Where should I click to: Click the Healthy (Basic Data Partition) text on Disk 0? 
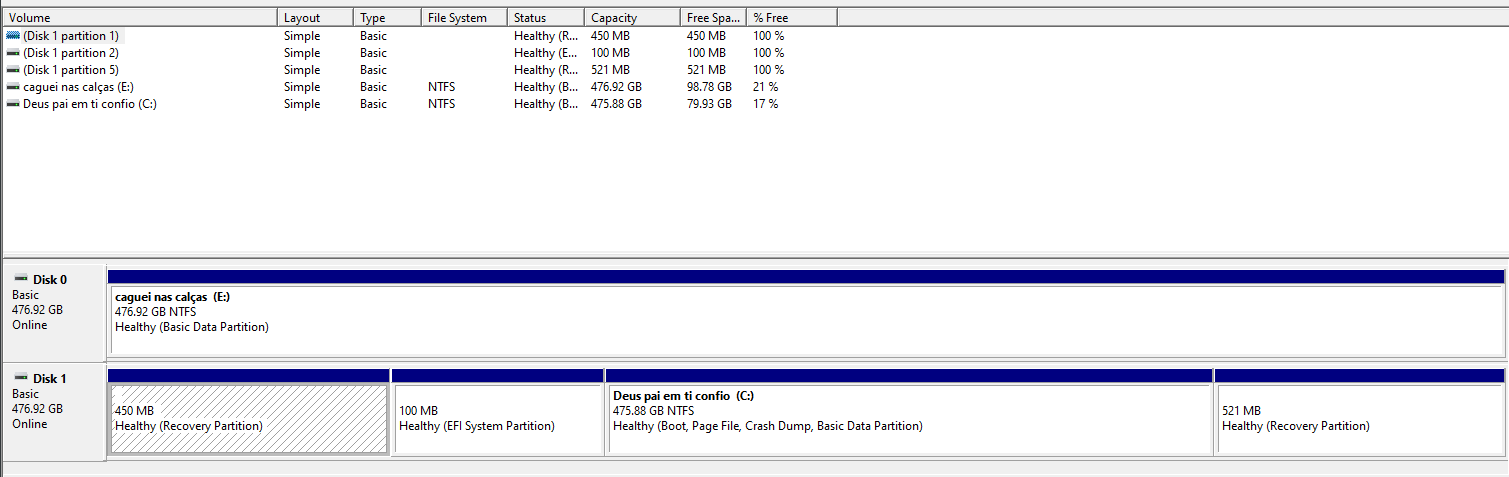(192, 327)
